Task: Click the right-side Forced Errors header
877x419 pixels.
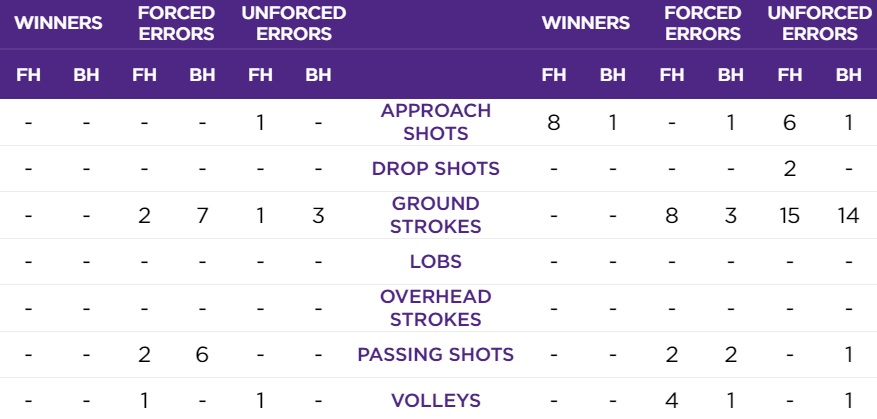Action: coord(703,24)
